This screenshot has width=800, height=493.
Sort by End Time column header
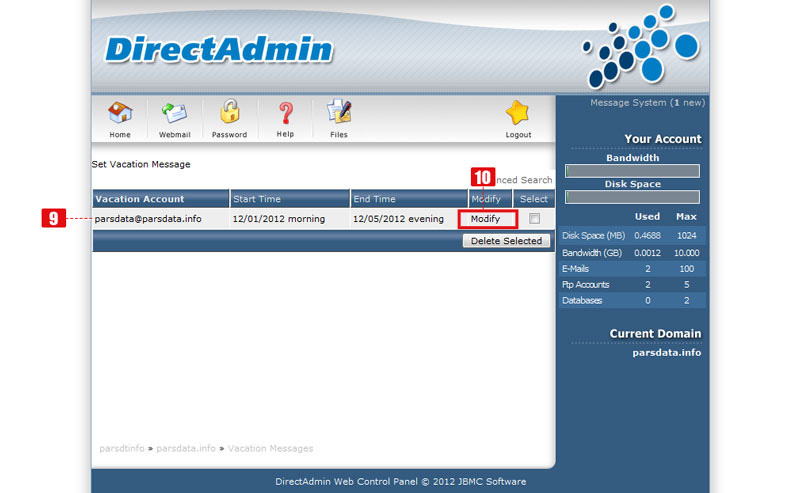374,199
